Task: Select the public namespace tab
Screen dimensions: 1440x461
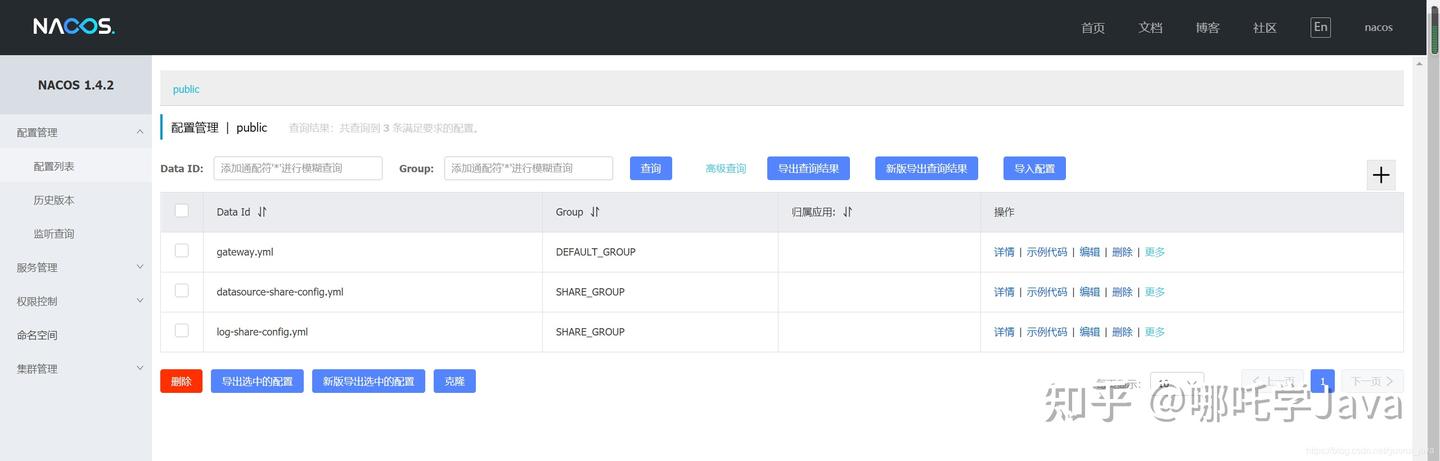Action: [186, 89]
